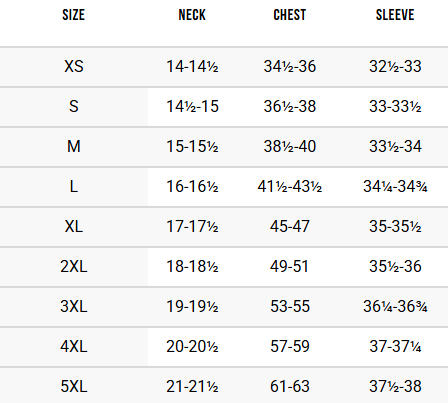Select the 2XL size row label

click(x=74, y=266)
